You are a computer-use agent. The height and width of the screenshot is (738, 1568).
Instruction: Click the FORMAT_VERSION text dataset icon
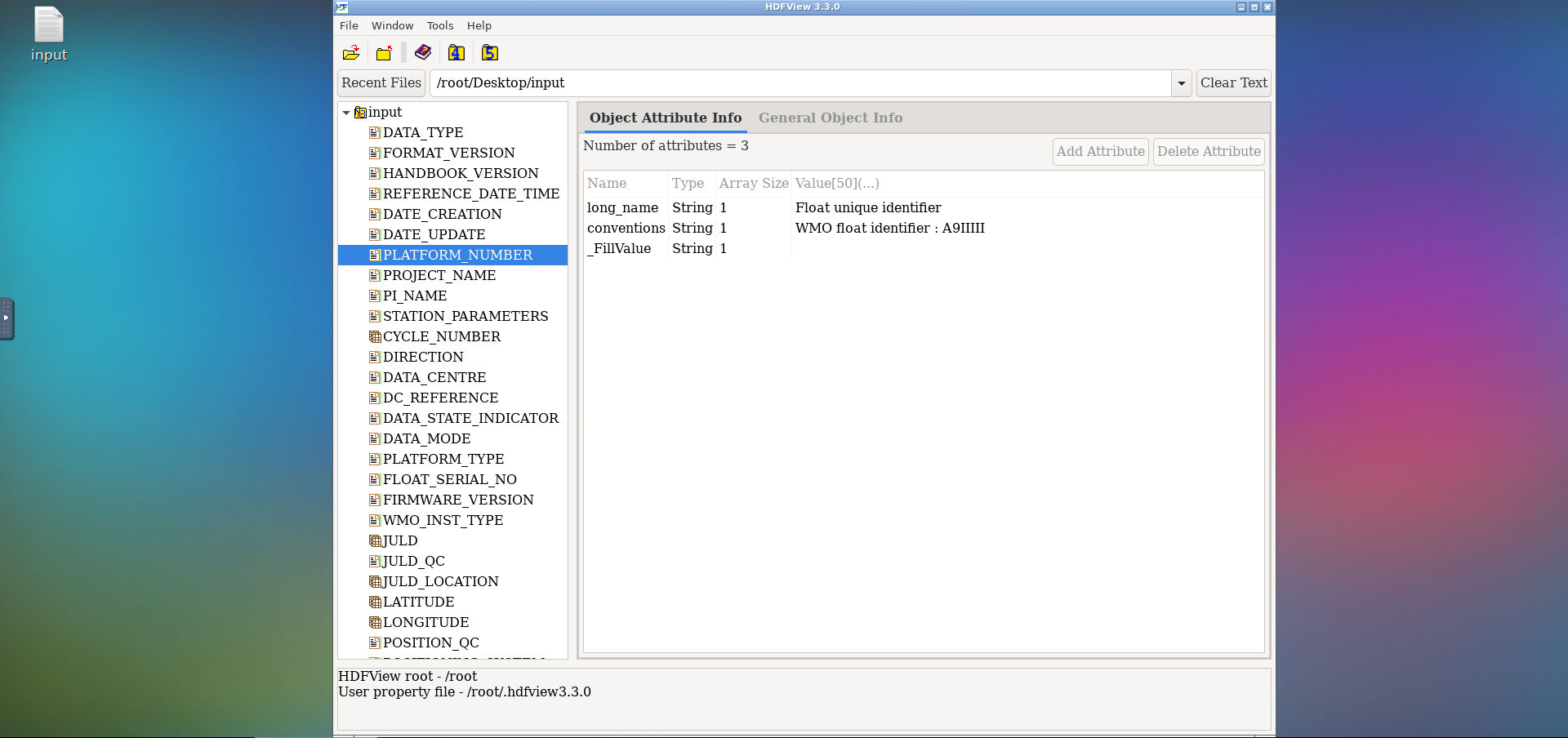click(x=375, y=153)
